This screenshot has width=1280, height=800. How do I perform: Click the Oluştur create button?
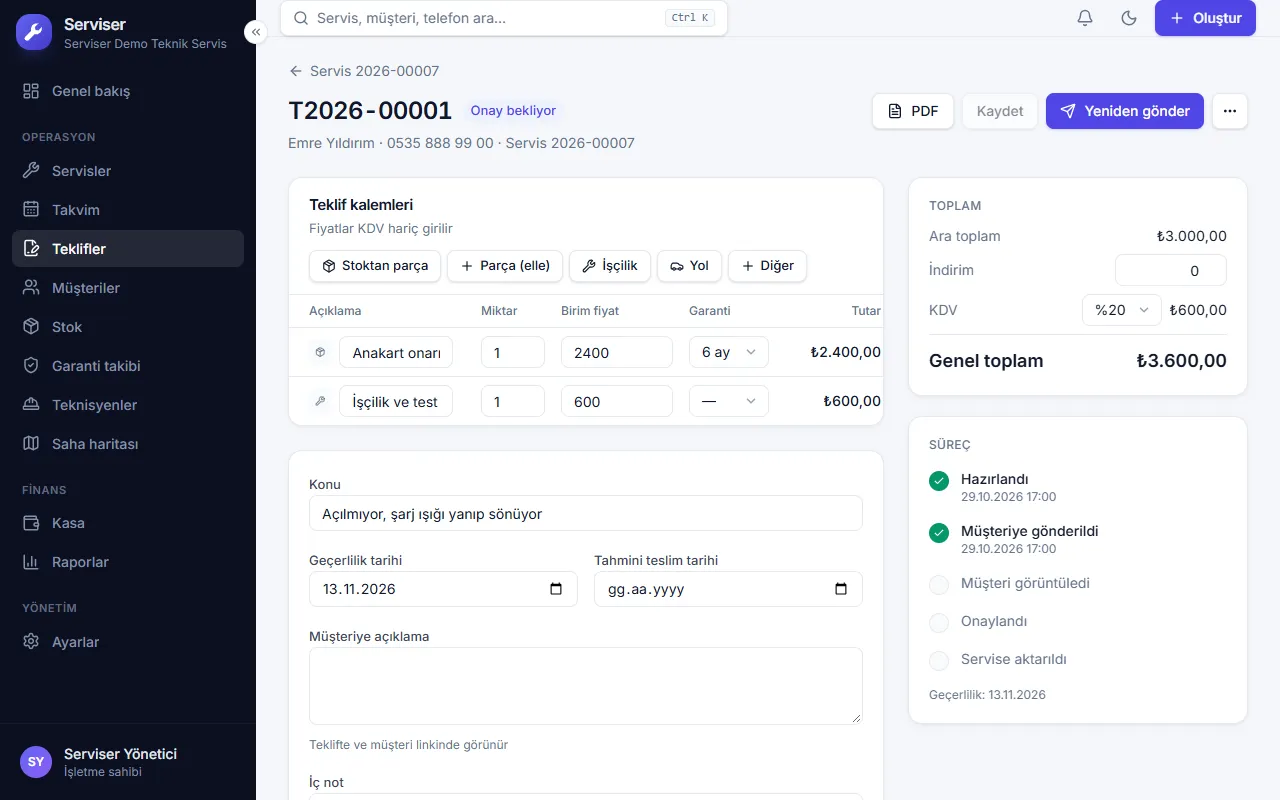click(x=1205, y=18)
